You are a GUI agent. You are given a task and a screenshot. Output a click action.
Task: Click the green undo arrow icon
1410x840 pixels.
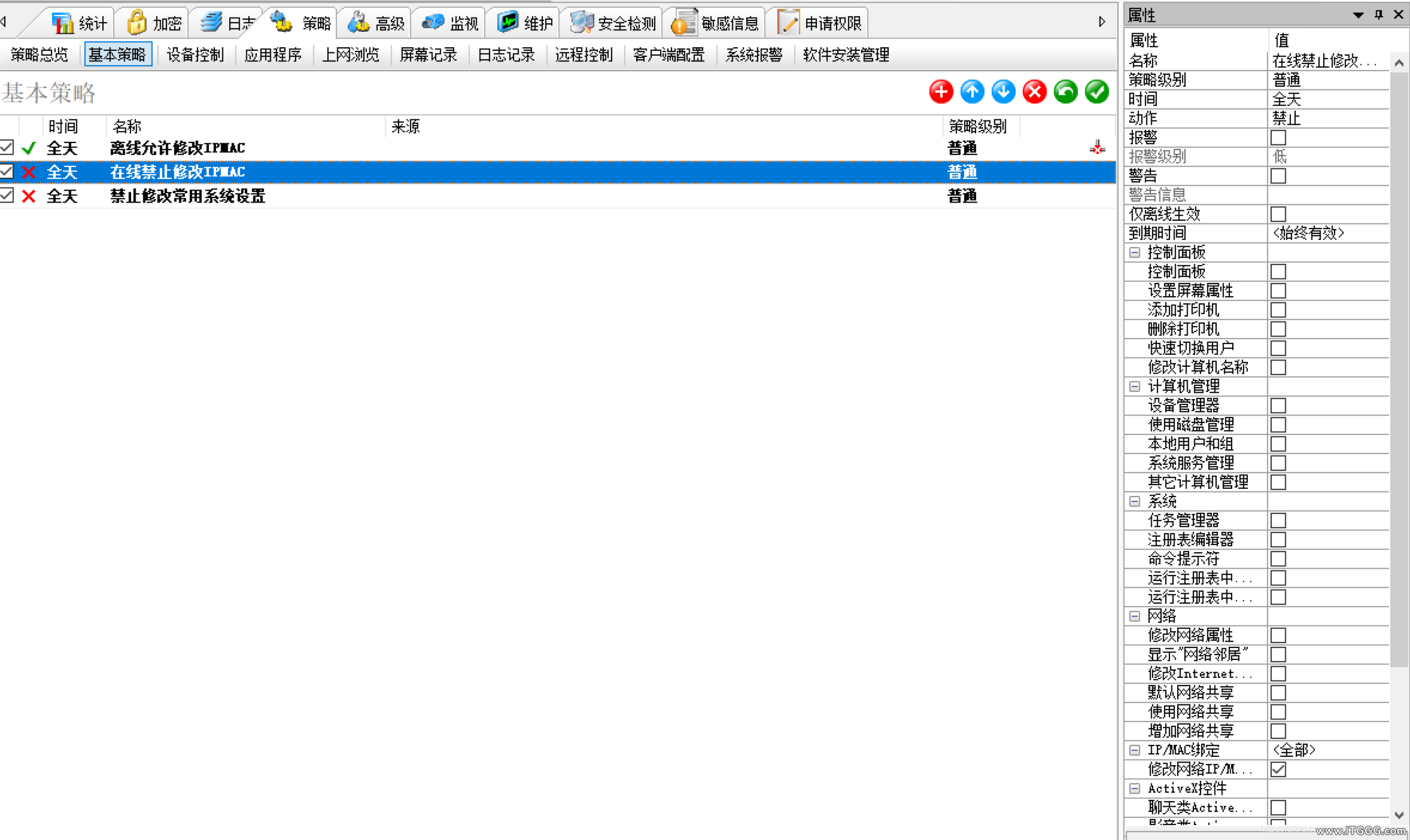tap(1066, 92)
